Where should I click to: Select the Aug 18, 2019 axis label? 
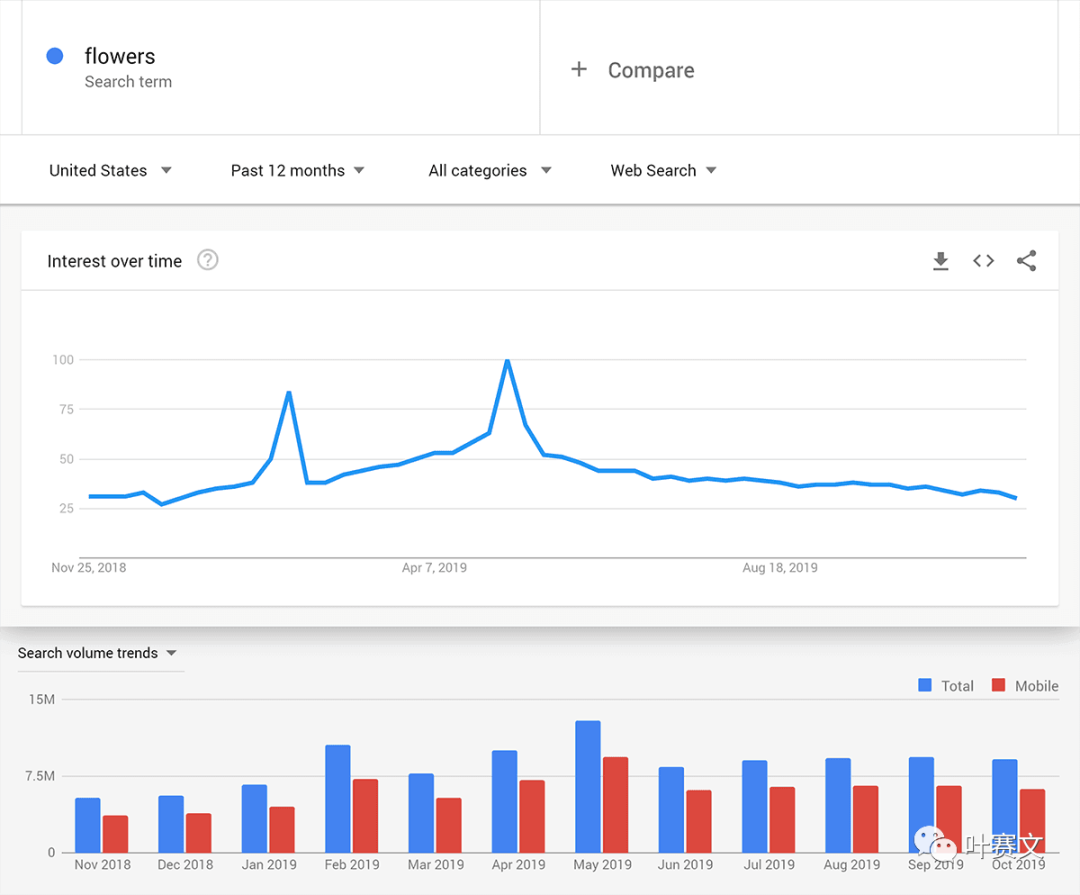pos(780,568)
